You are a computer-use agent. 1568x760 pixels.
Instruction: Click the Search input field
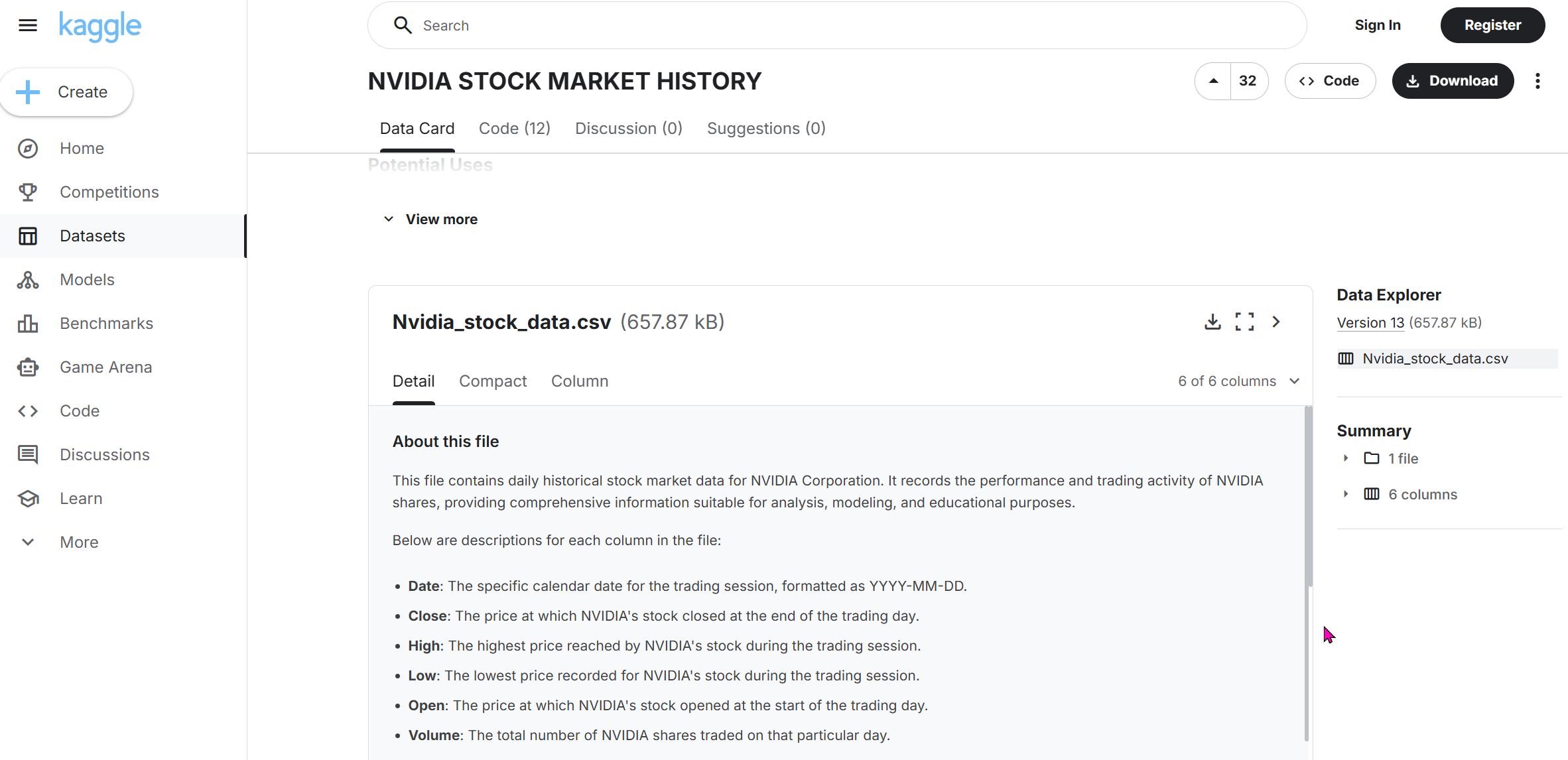[x=836, y=25]
